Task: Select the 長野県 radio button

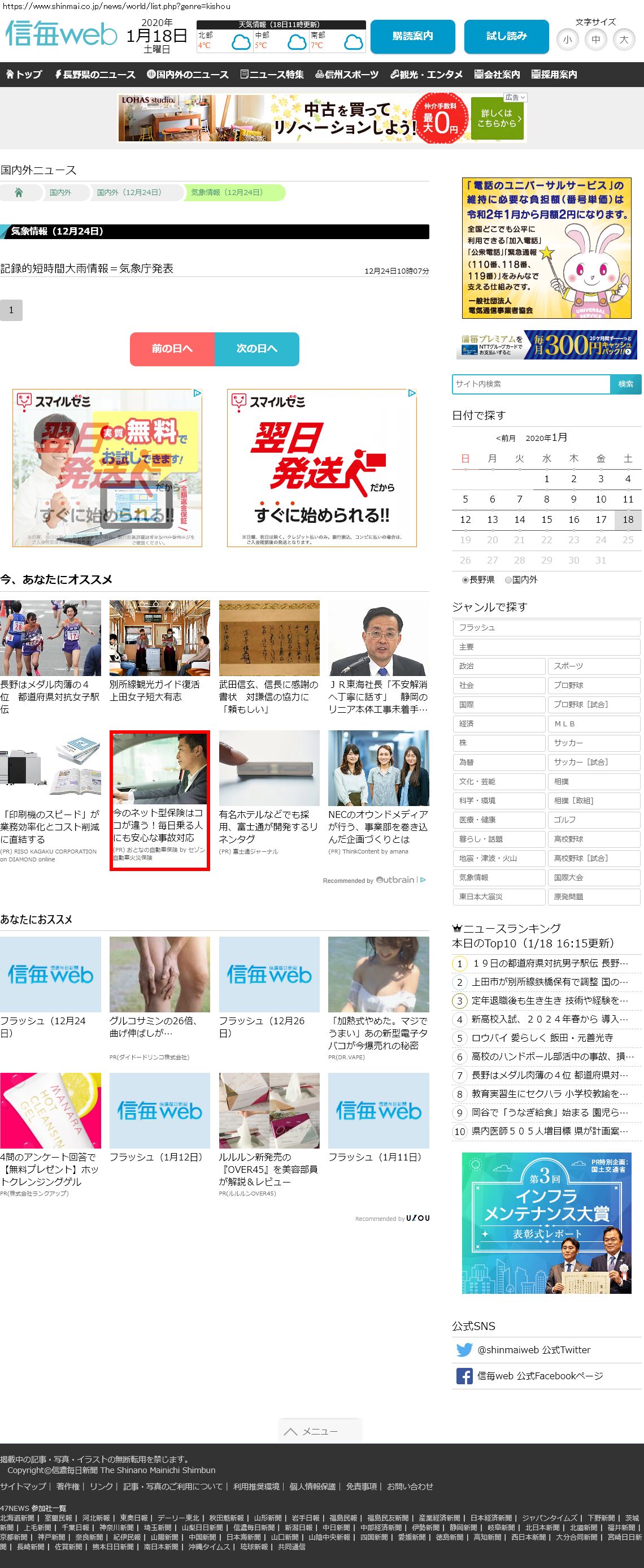Action: click(465, 580)
